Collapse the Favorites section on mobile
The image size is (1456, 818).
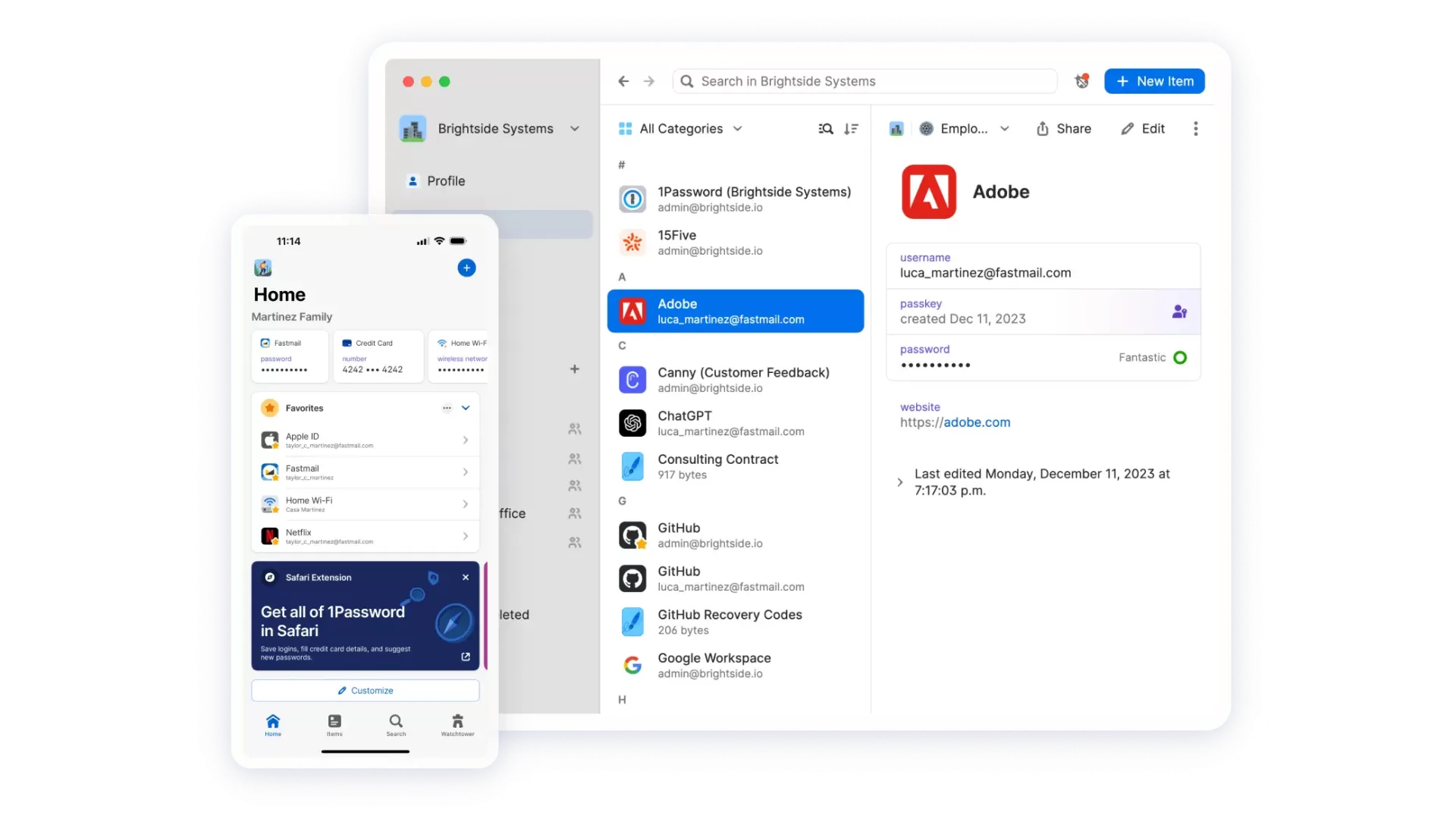(x=466, y=408)
